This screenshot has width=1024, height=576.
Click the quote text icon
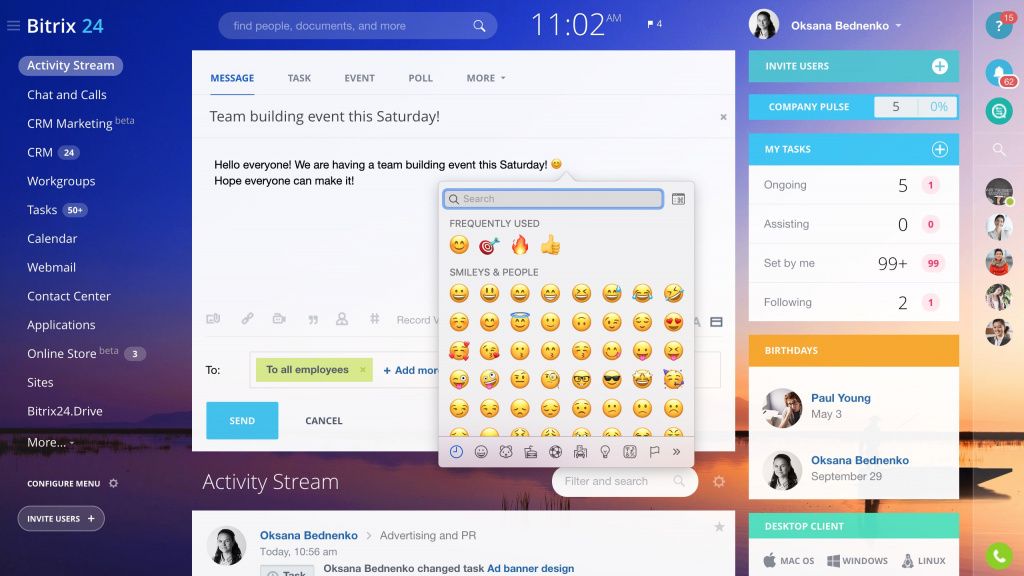coord(313,319)
